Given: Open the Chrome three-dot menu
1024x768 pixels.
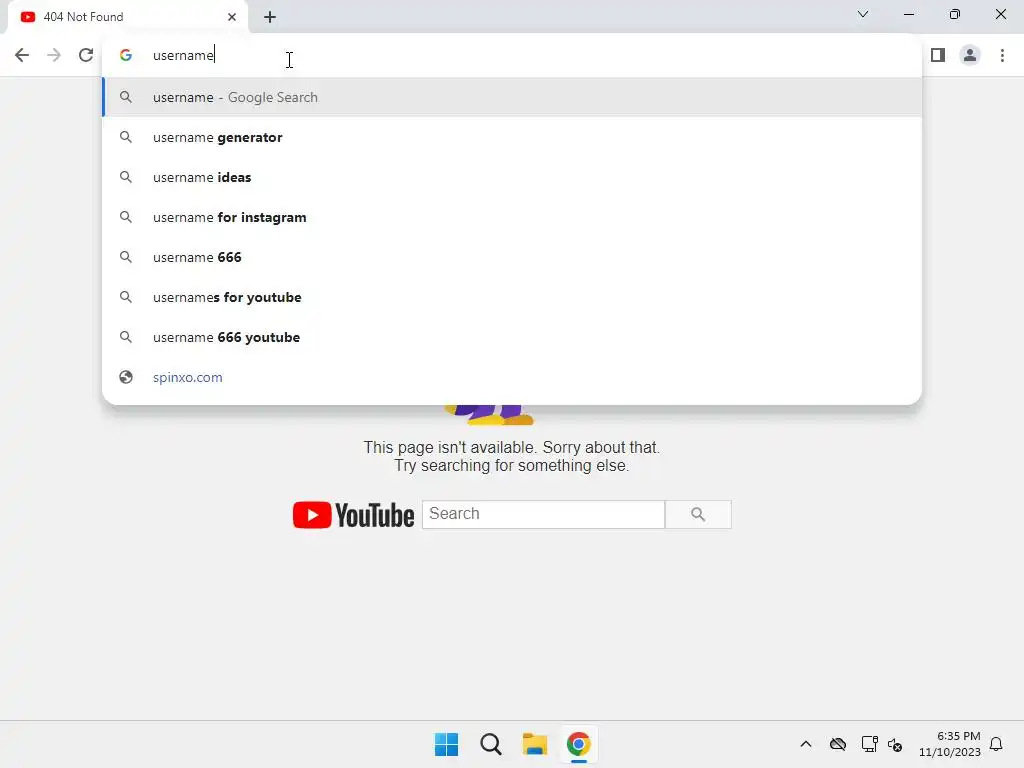Looking at the screenshot, I should coord(1002,55).
